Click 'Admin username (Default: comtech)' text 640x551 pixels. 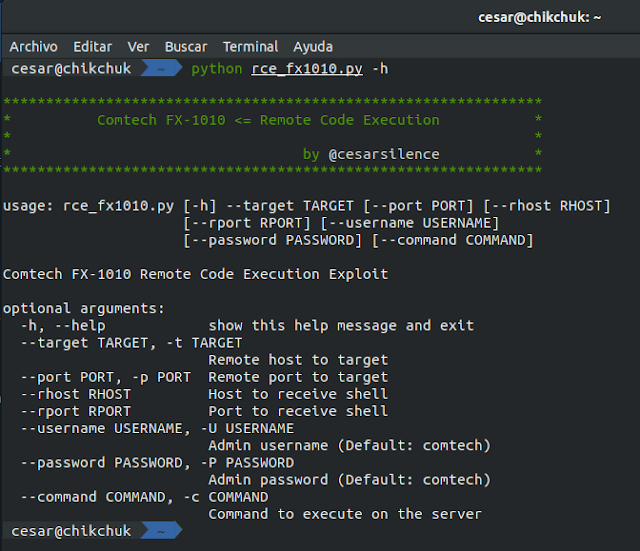click(x=350, y=446)
